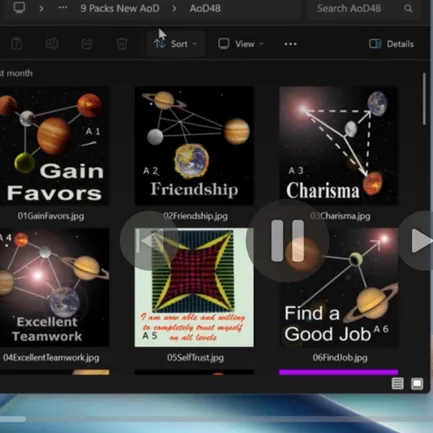The width and height of the screenshot is (433, 433).
Task: Click the AoD48 breadcrumb
Action: click(x=205, y=8)
